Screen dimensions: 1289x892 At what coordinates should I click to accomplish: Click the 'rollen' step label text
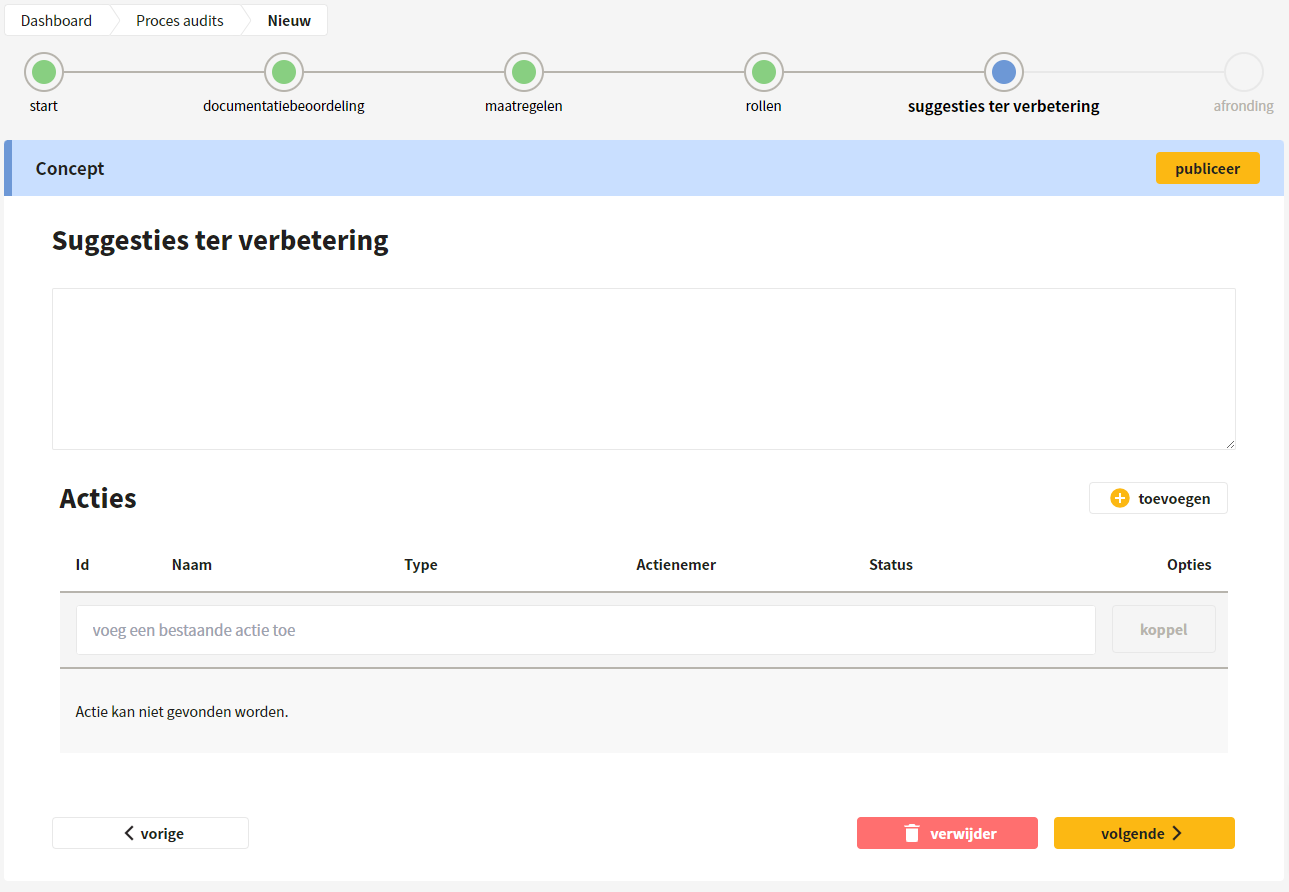[x=764, y=106]
